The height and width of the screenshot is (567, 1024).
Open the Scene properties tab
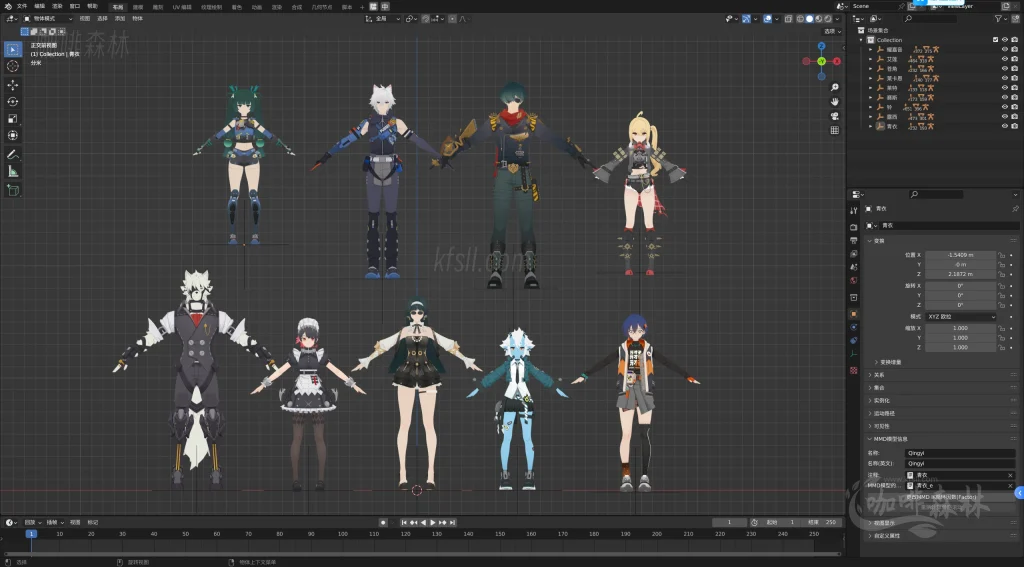click(x=854, y=267)
